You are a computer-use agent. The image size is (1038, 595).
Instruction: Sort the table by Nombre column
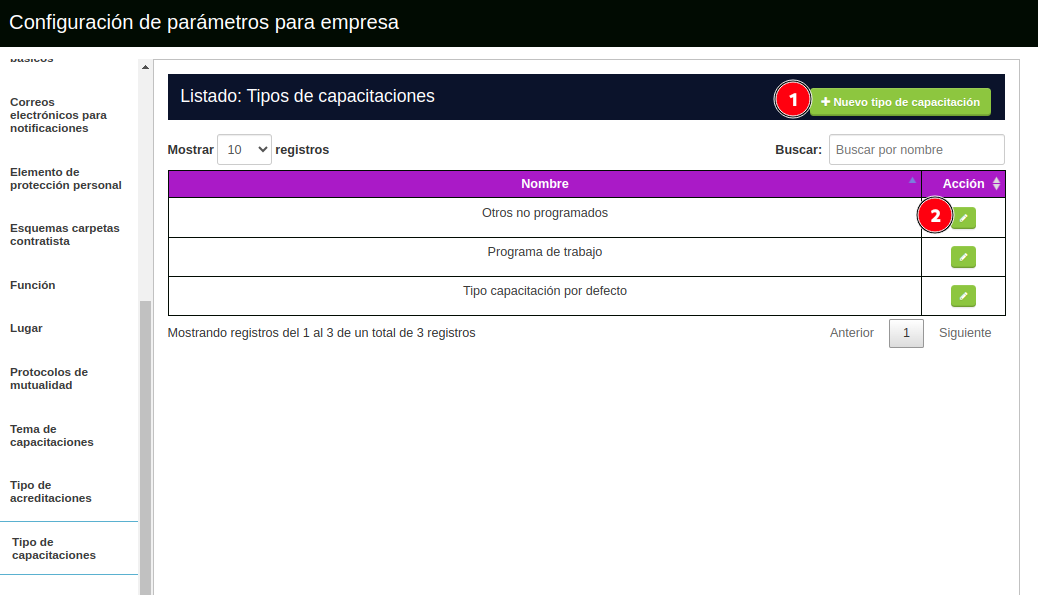[544, 184]
